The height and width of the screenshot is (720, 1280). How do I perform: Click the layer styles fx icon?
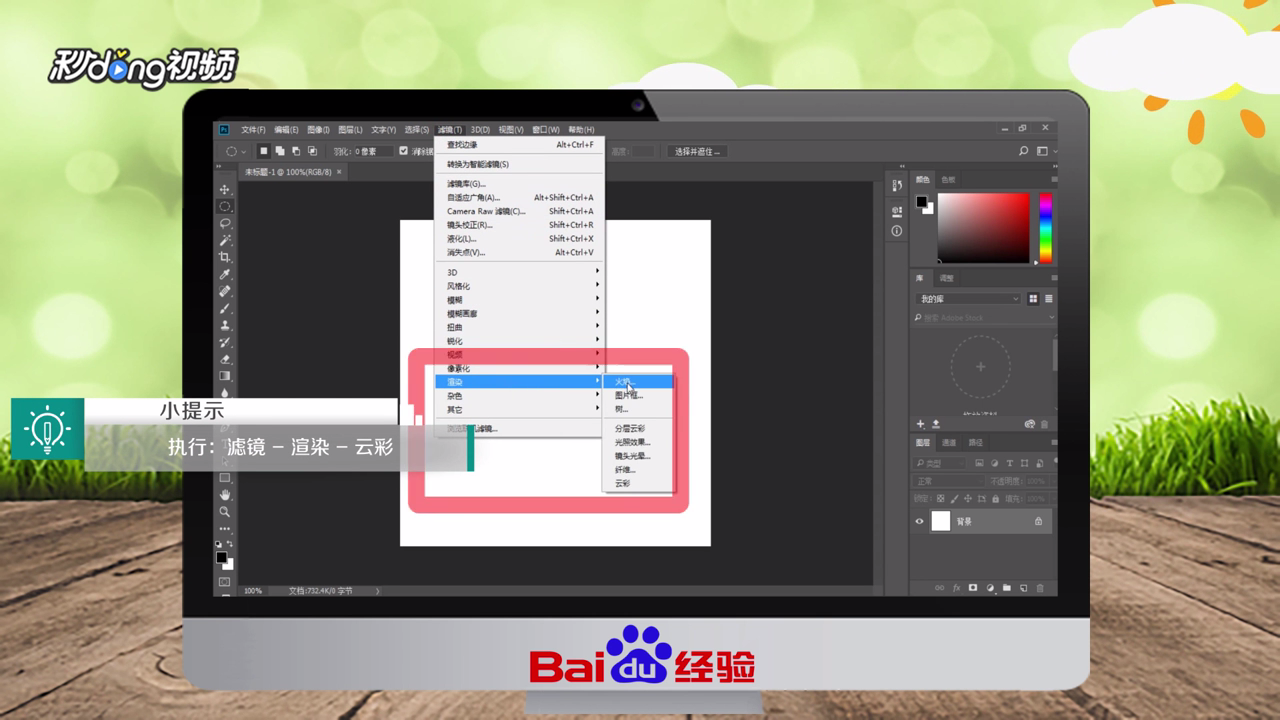coord(956,588)
